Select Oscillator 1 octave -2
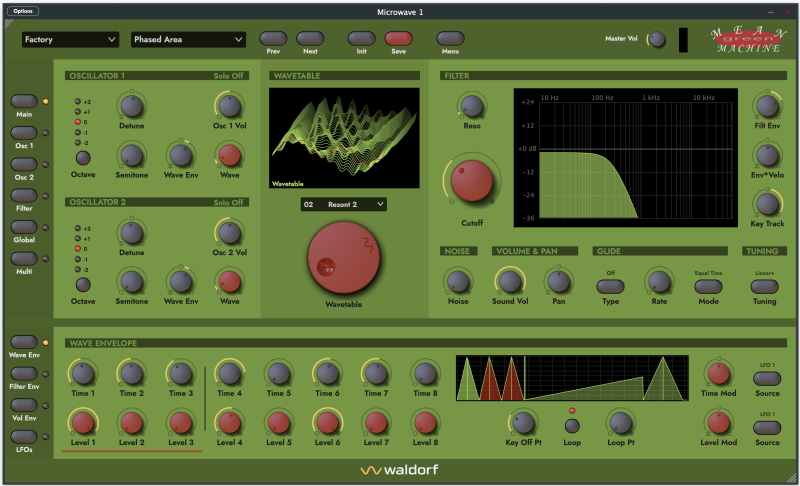This screenshot has height=486, width=800. [78, 143]
